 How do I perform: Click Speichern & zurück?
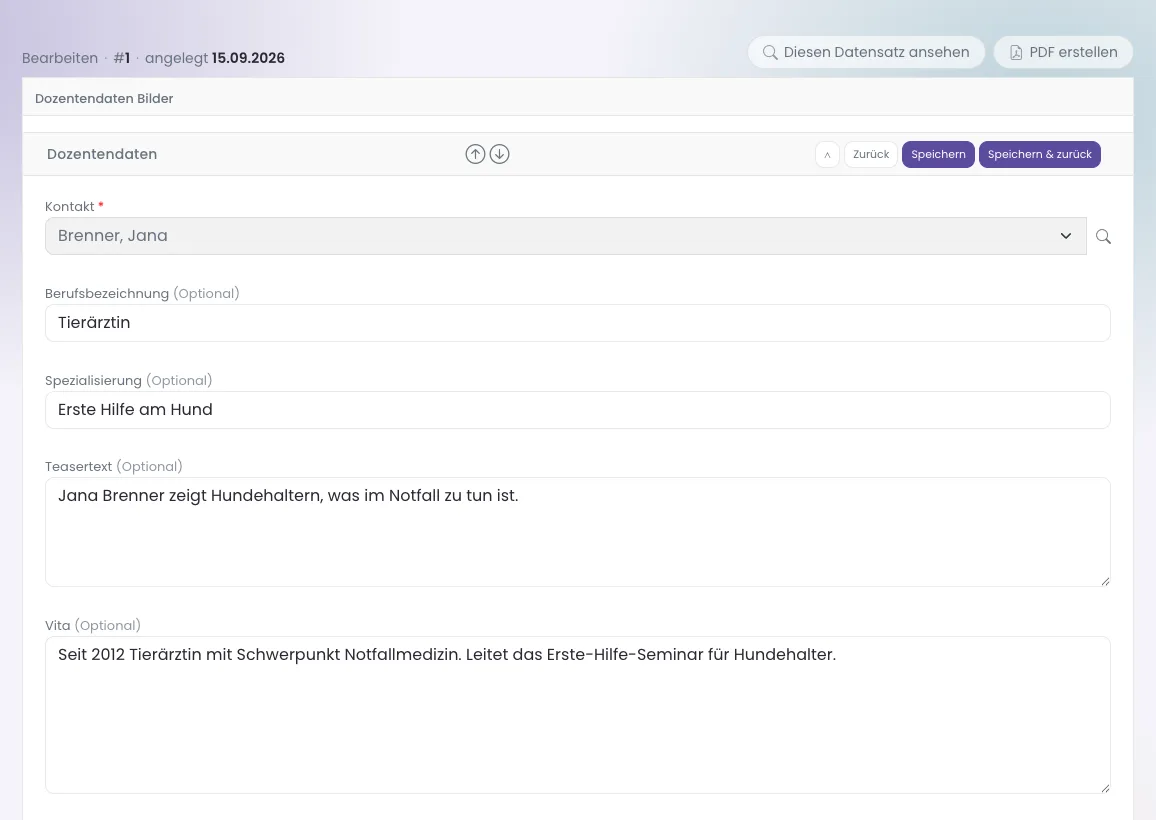point(1040,155)
